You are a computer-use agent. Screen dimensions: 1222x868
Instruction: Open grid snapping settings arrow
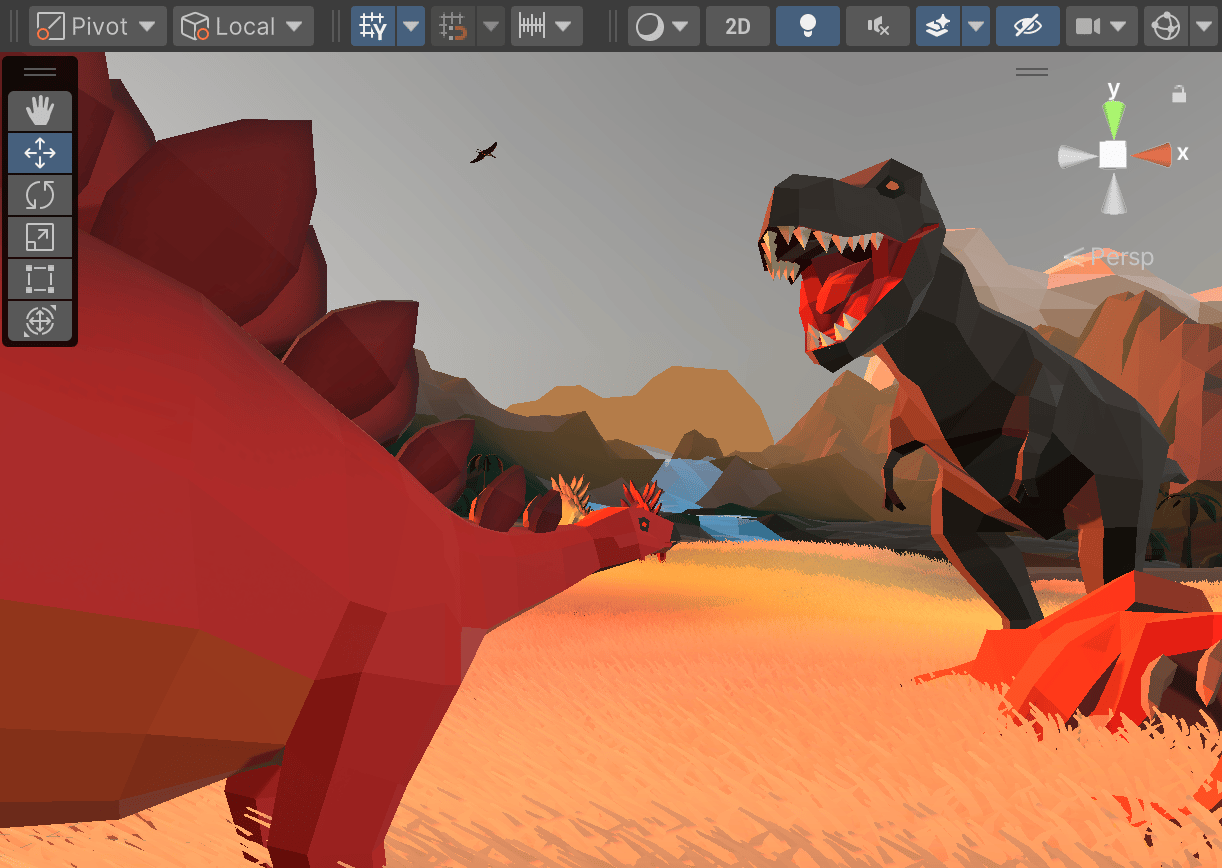tap(491, 26)
